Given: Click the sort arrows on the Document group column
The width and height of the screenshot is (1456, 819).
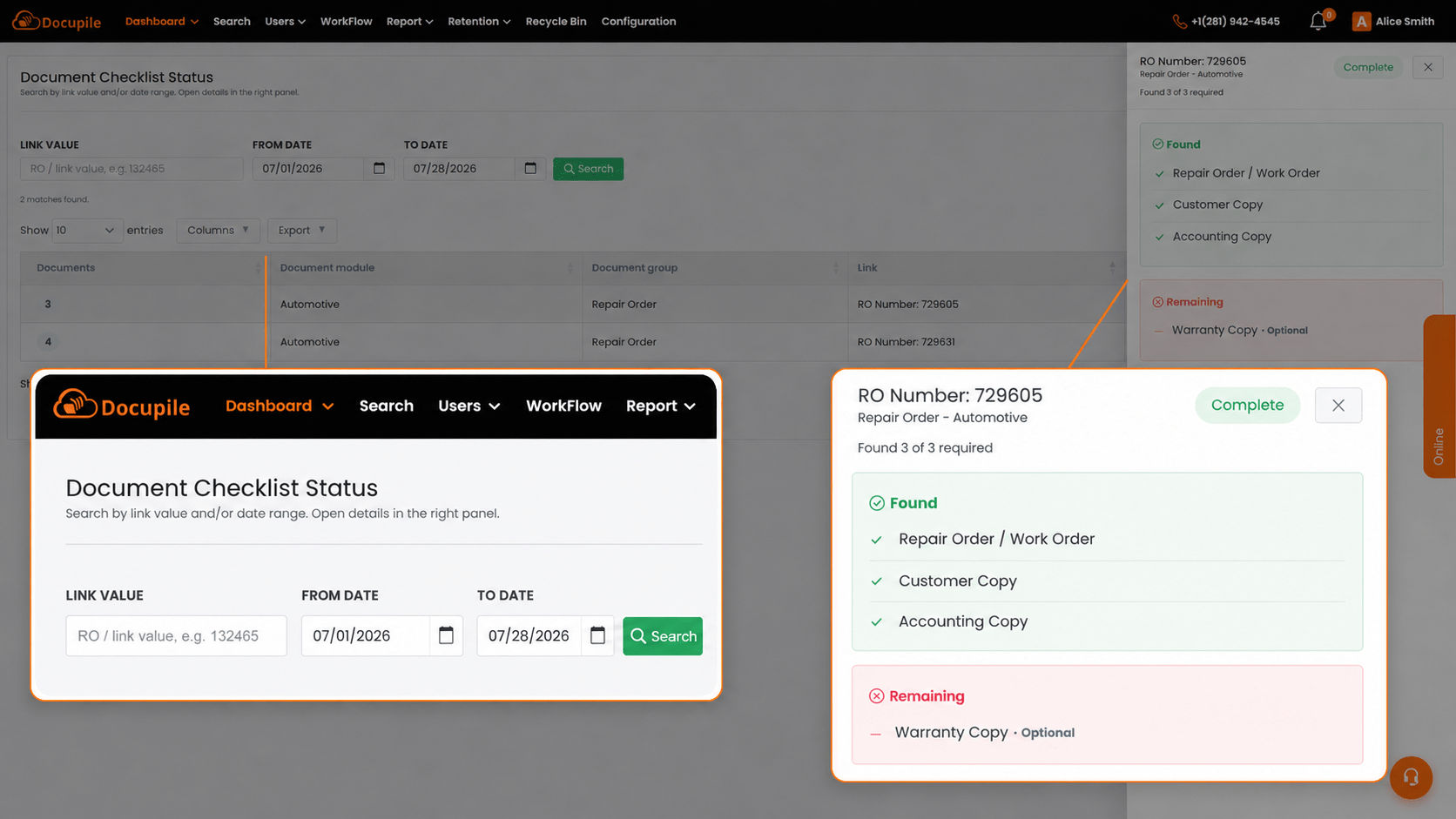Looking at the screenshot, I should click(x=836, y=268).
